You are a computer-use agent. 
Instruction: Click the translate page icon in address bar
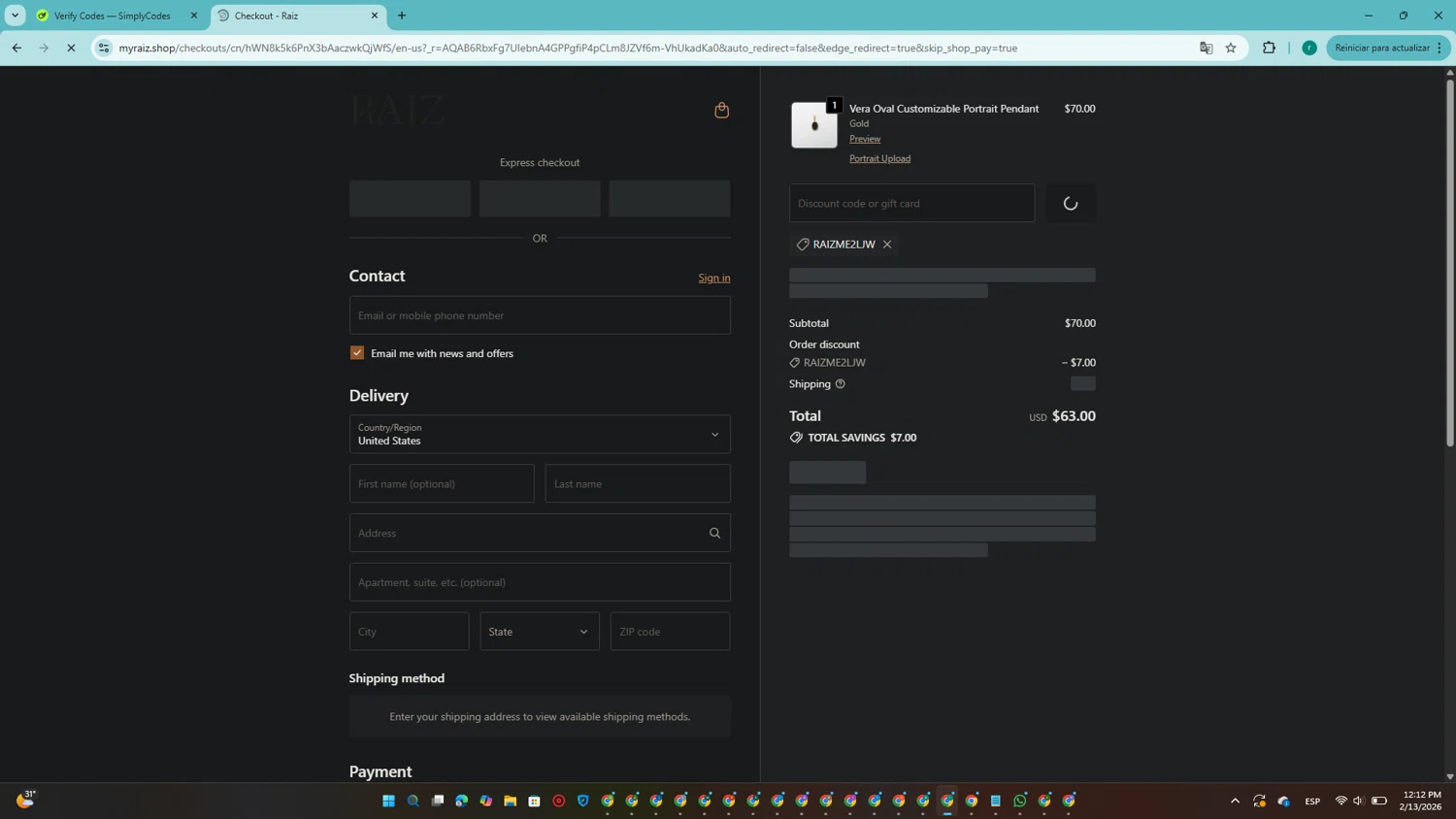[x=1207, y=48]
